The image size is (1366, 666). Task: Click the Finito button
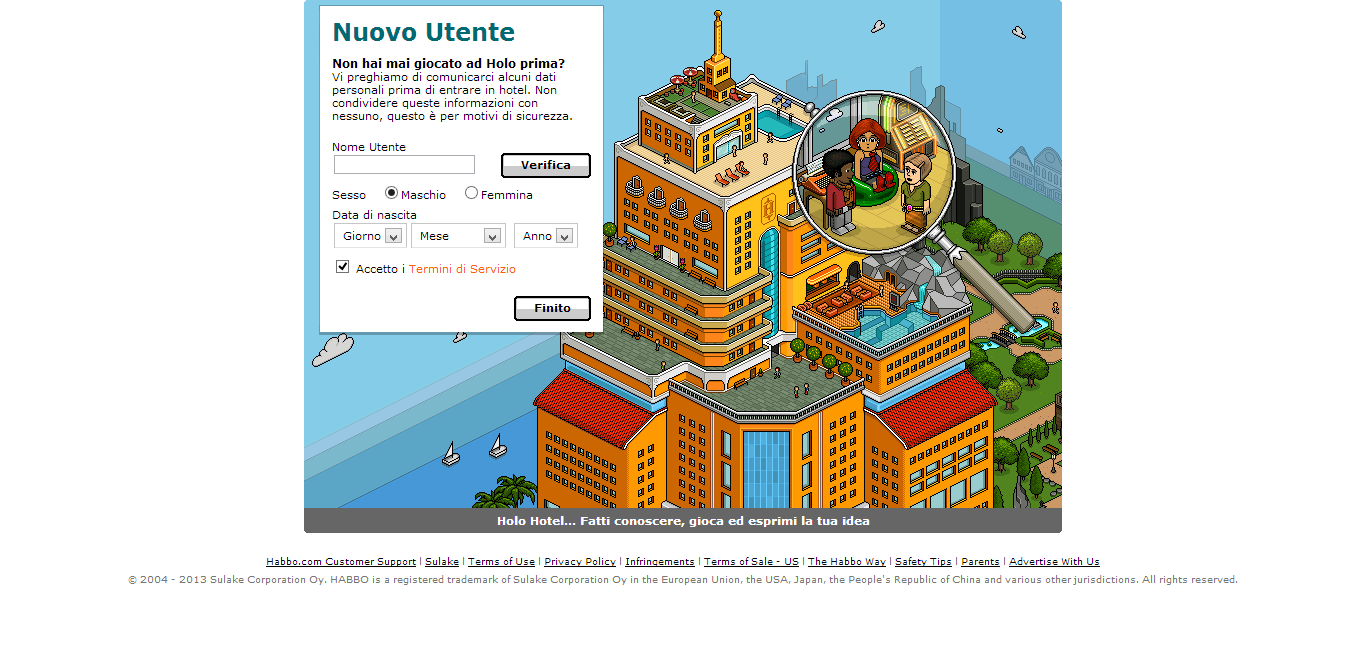pyautogui.click(x=552, y=309)
